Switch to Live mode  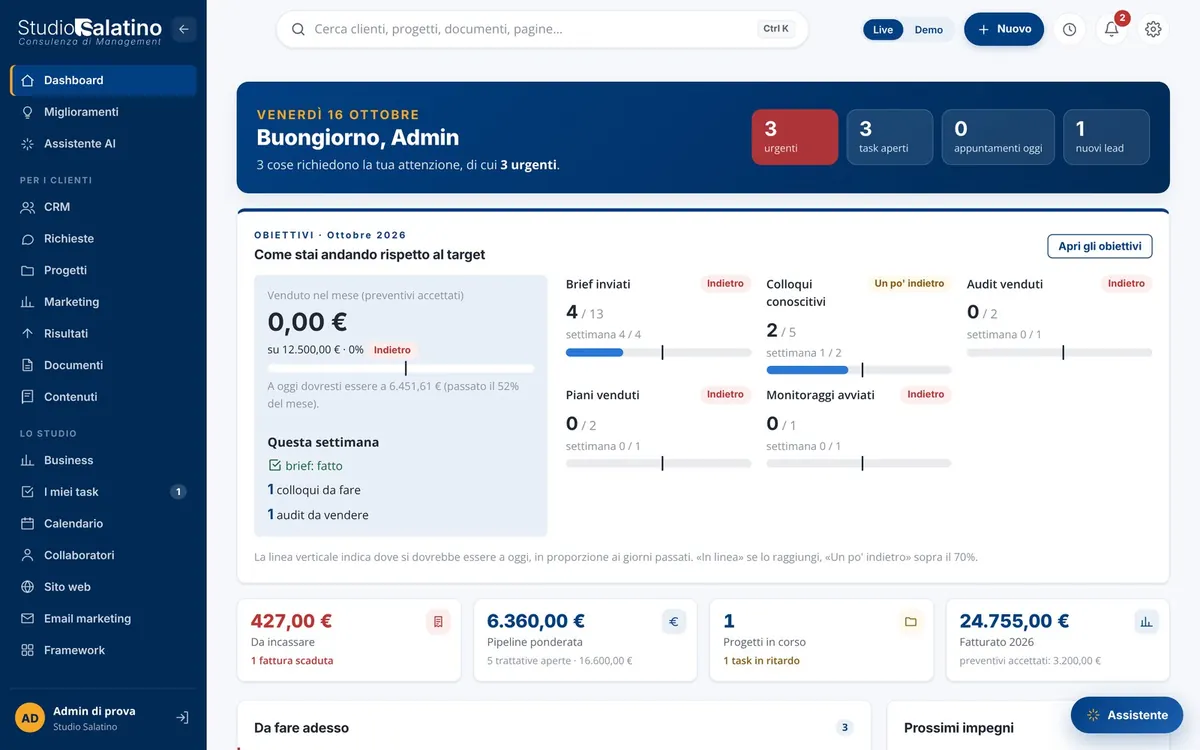click(883, 30)
